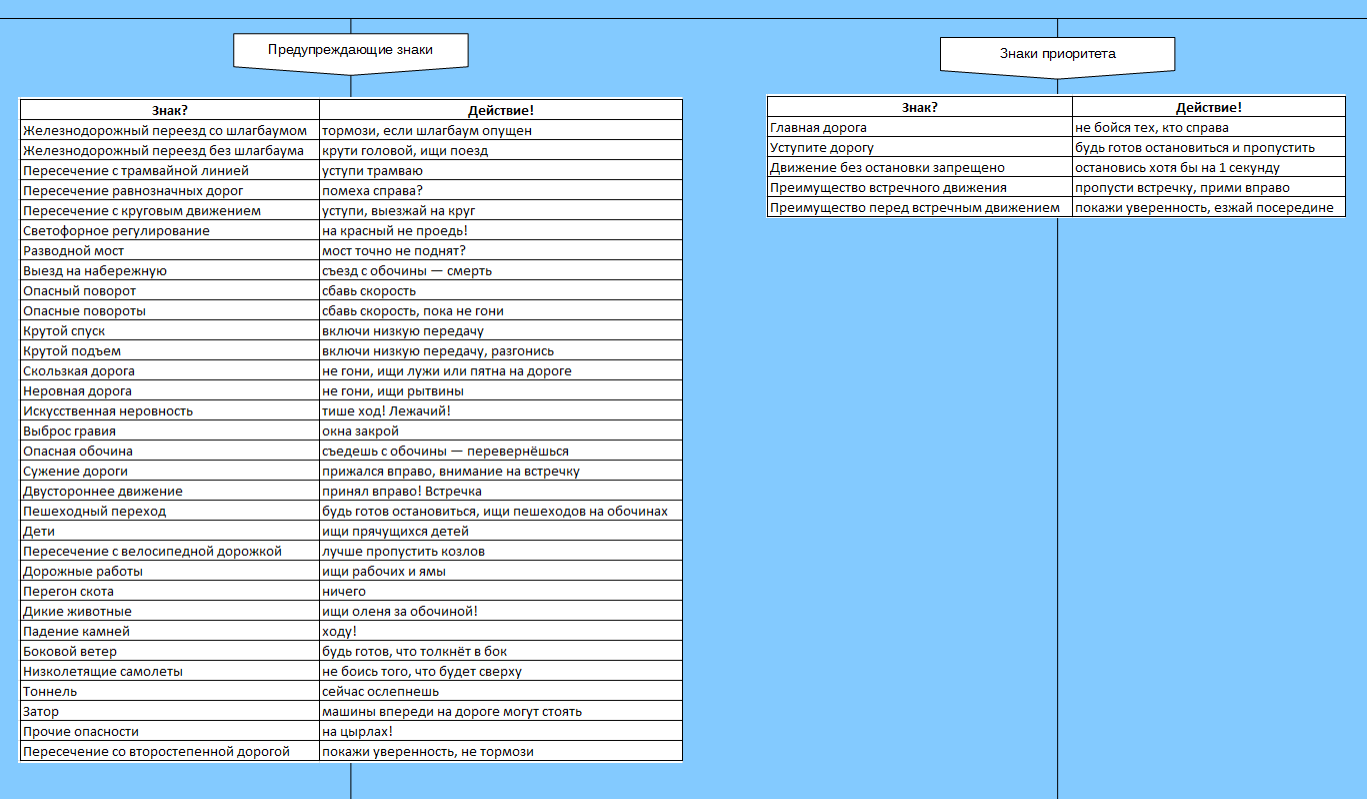The image size is (1367, 799).
Task: Select 'Низколетящие самолеты' cell
Action: coord(169,671)
